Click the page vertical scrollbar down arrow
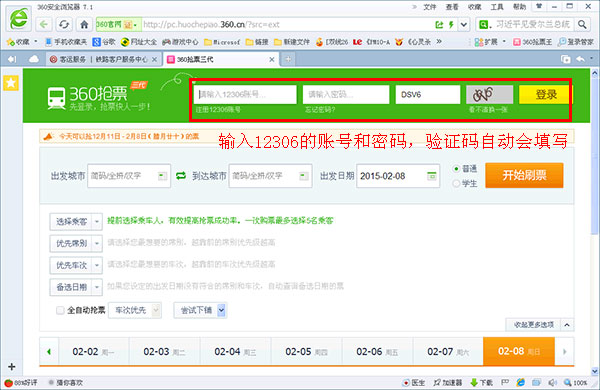The height and width of the screenshot is (390, 600). 595,370
